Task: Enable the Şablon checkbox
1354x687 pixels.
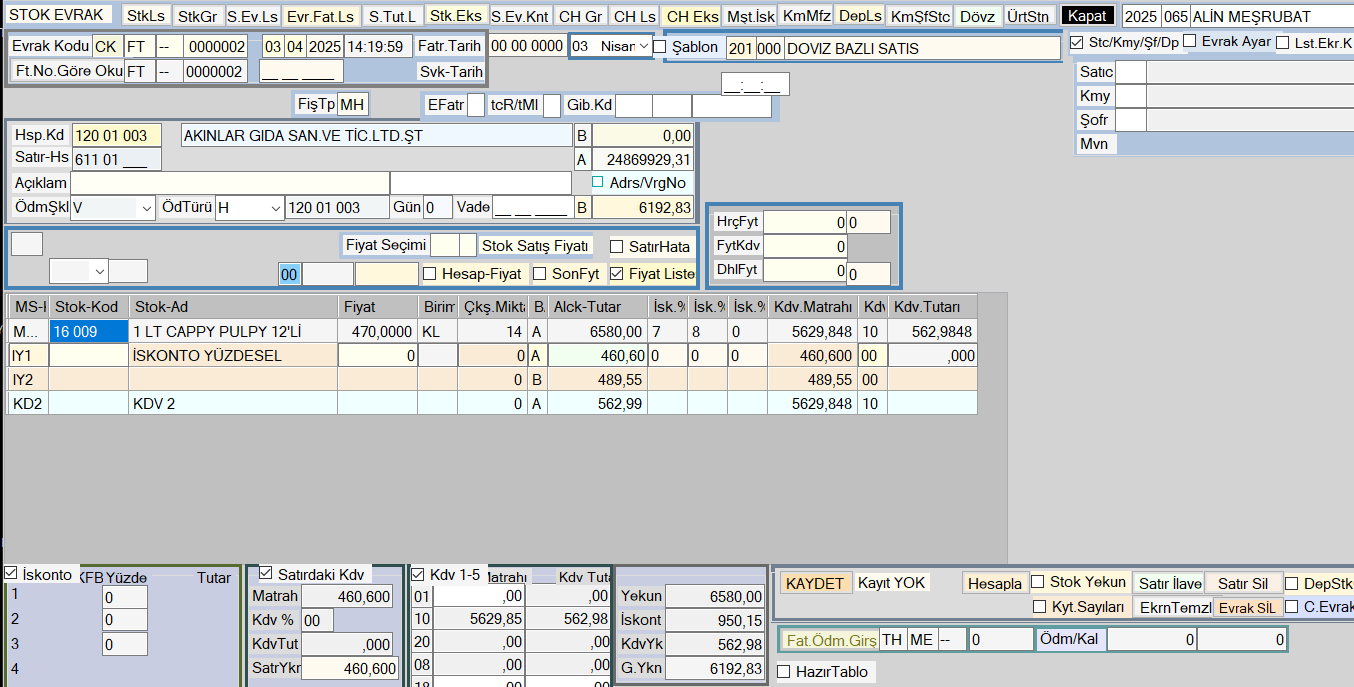Action: coord(659,47)
